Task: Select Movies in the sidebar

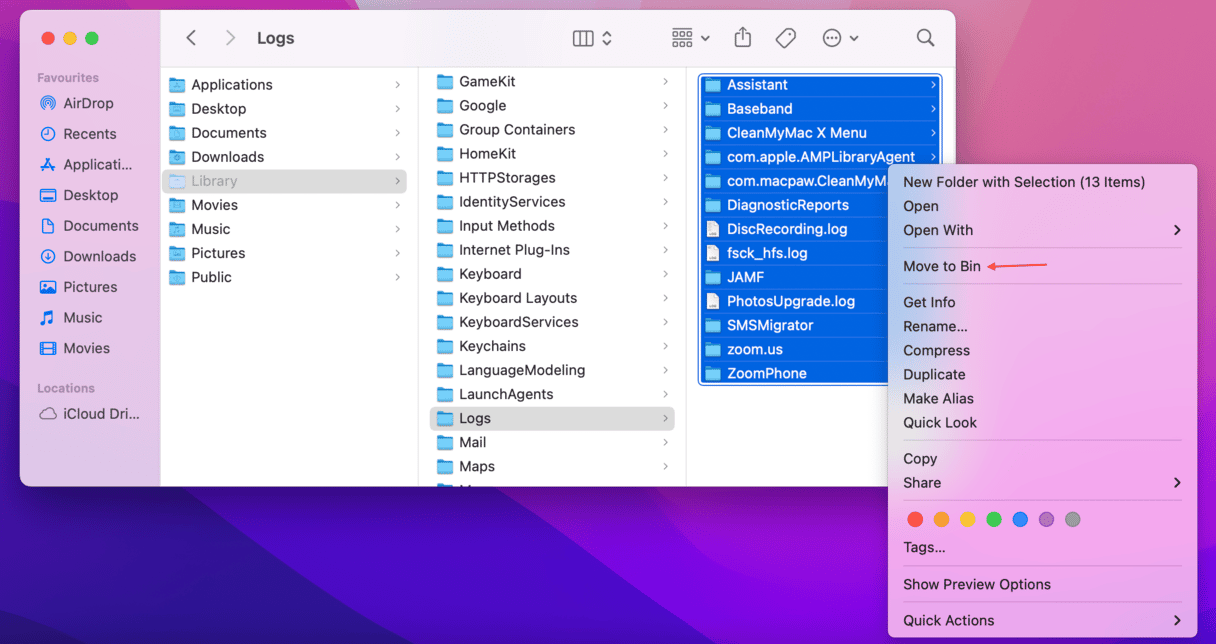Action: pos(77,348)
